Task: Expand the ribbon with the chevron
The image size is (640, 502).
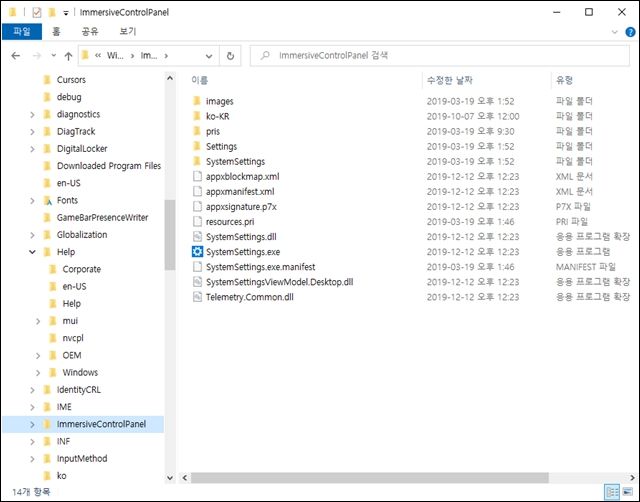Action: coord(614,32)
